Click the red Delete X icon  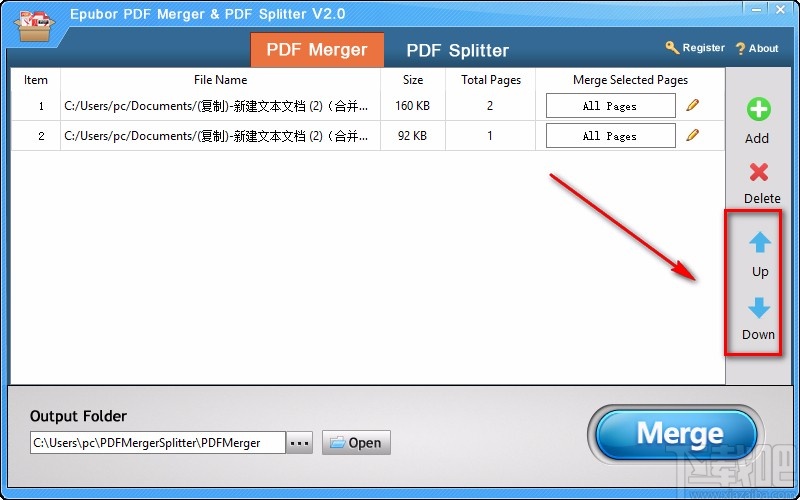pyautogui.click(x=759, y=172)
